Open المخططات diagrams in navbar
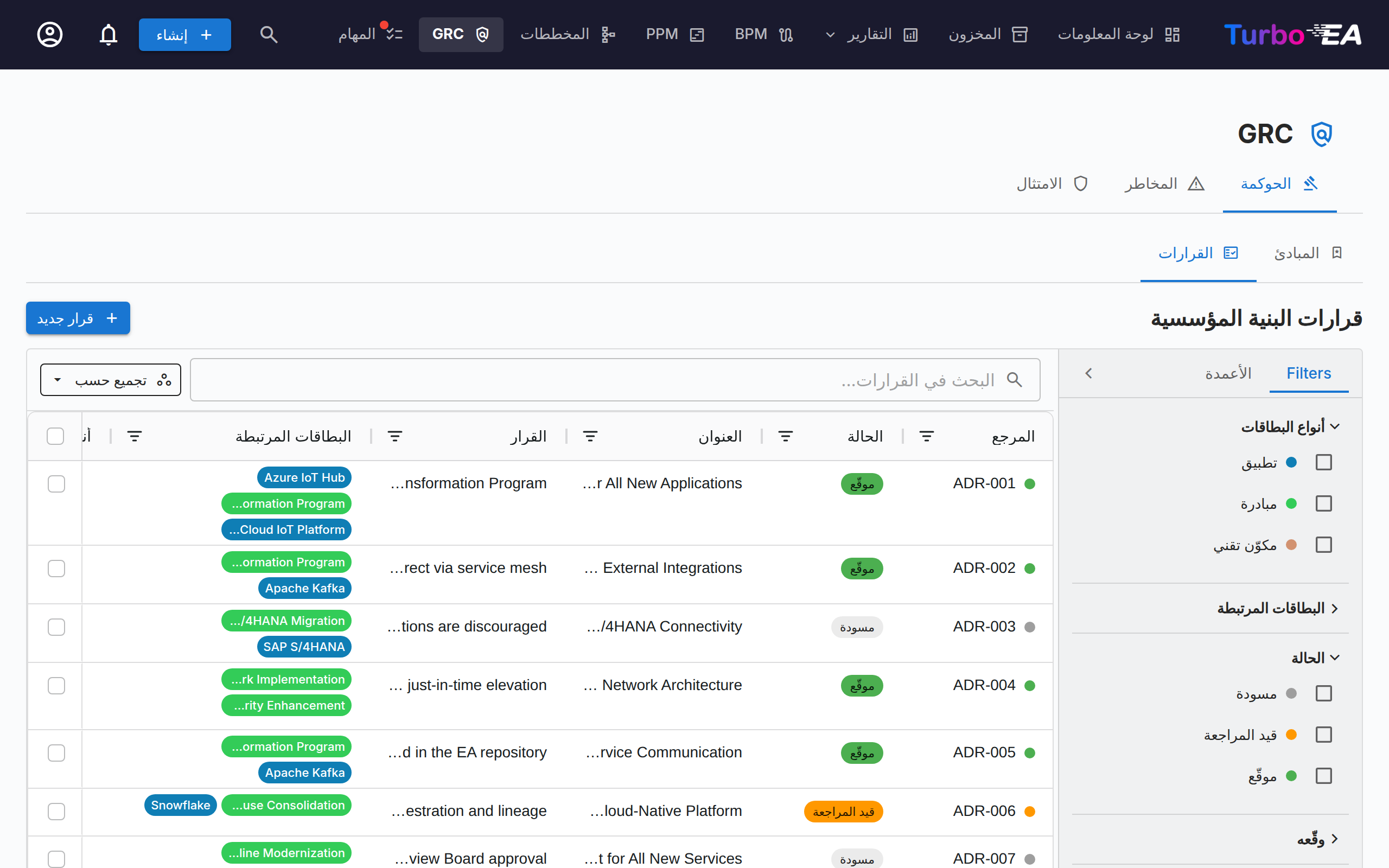The width and height of the screenshot is (1389, 868). [x=568, y=34]
